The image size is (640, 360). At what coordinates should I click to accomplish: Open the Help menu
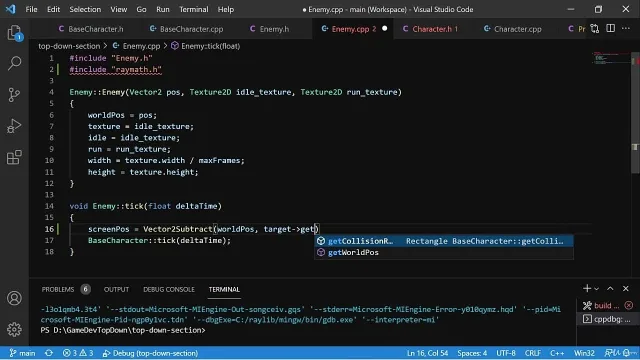pos(226,9)
